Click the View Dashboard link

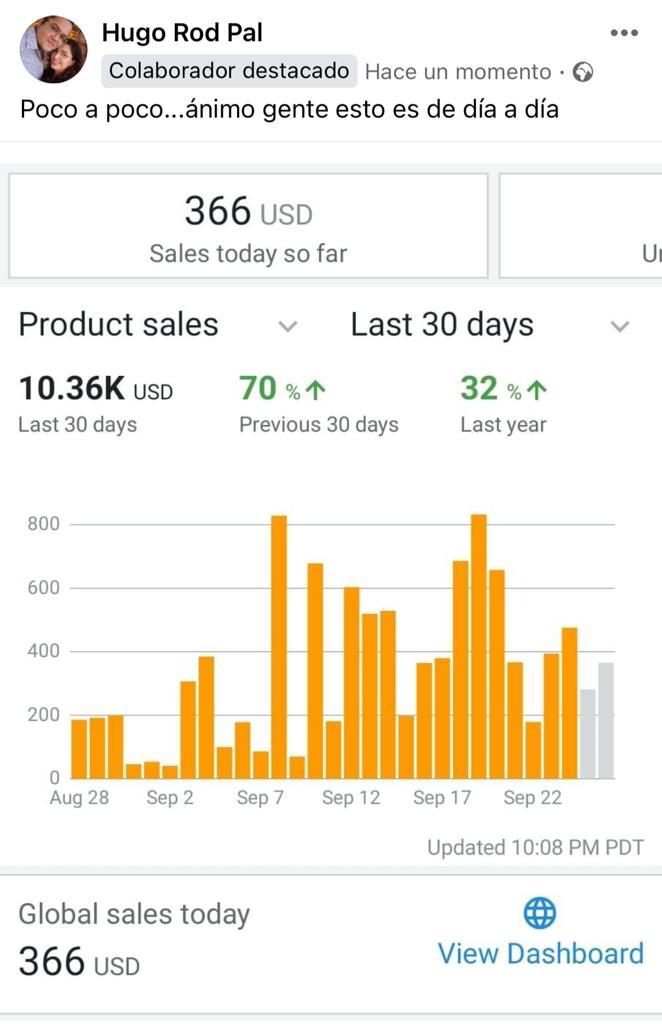click(x=540, y=953)
